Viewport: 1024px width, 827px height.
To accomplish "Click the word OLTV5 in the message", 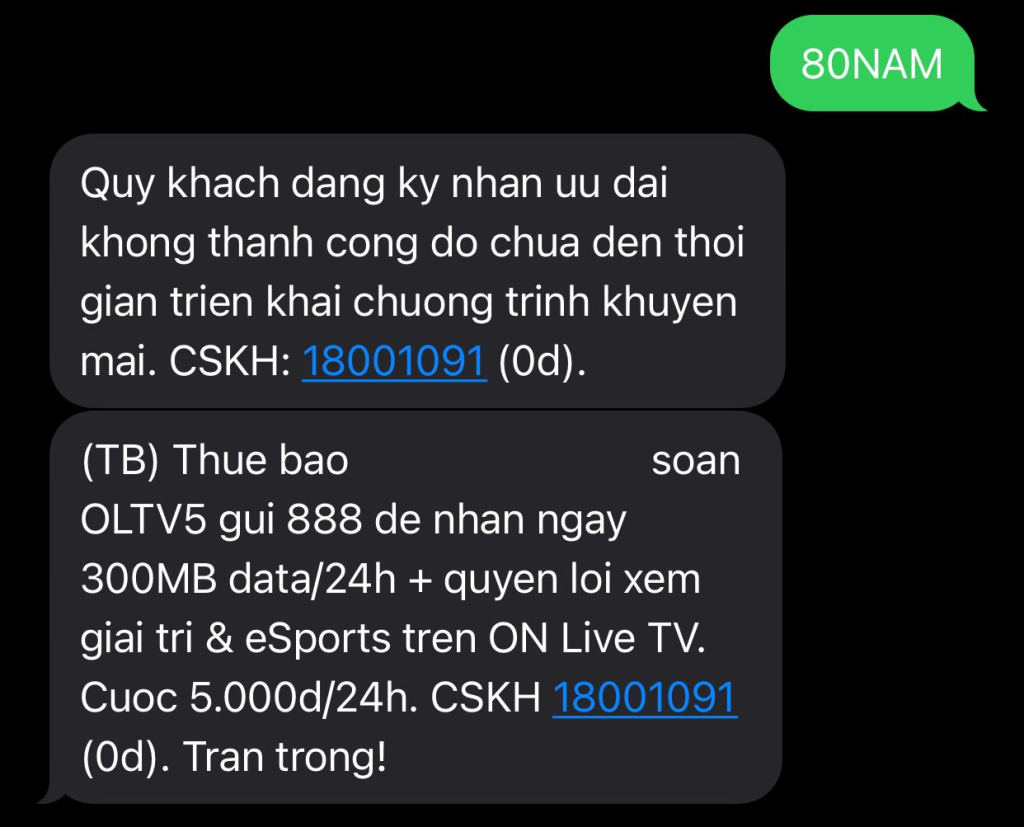I will (144, 520).
